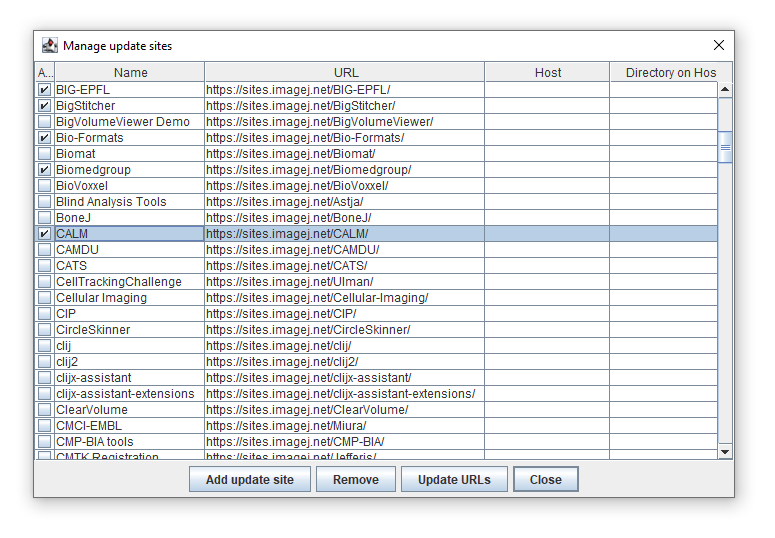
Task: Click the URL column header
Action: tap(345, 72)
